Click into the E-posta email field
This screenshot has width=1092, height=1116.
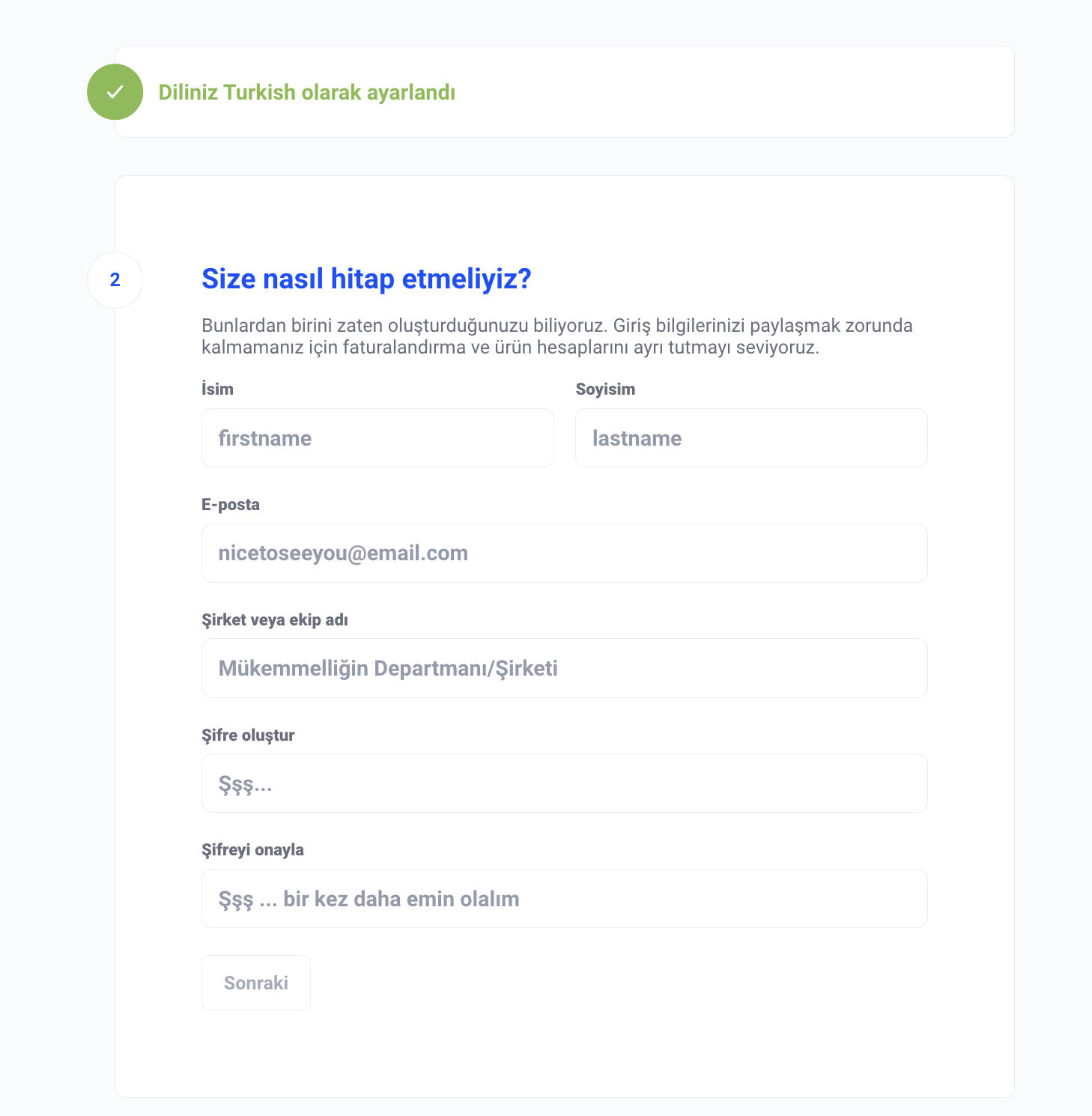click(x=564, y=554)
